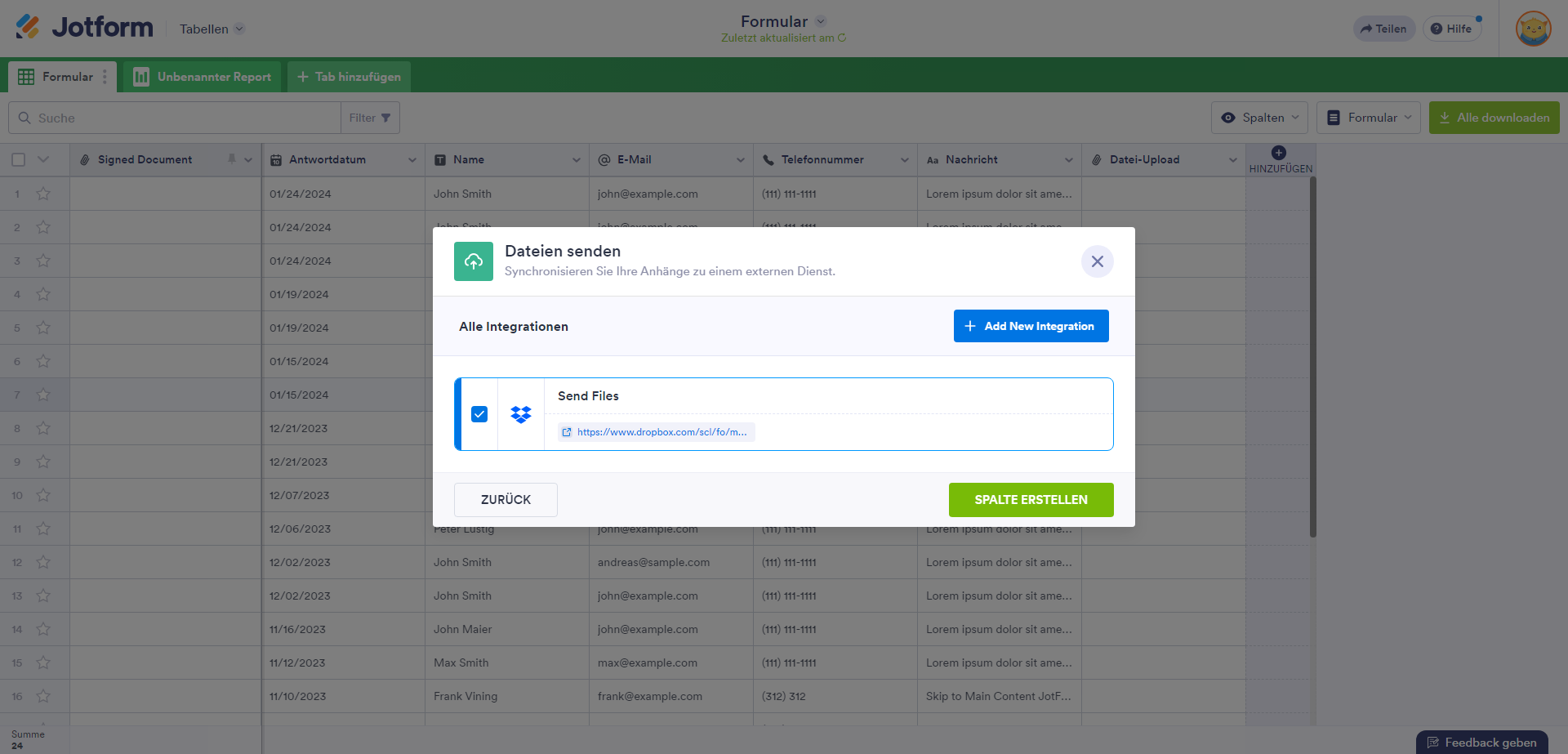Click the add column plus icon
This screenshot has height=754, width=1568.
pyautogui.click(x=1279, y=153)
